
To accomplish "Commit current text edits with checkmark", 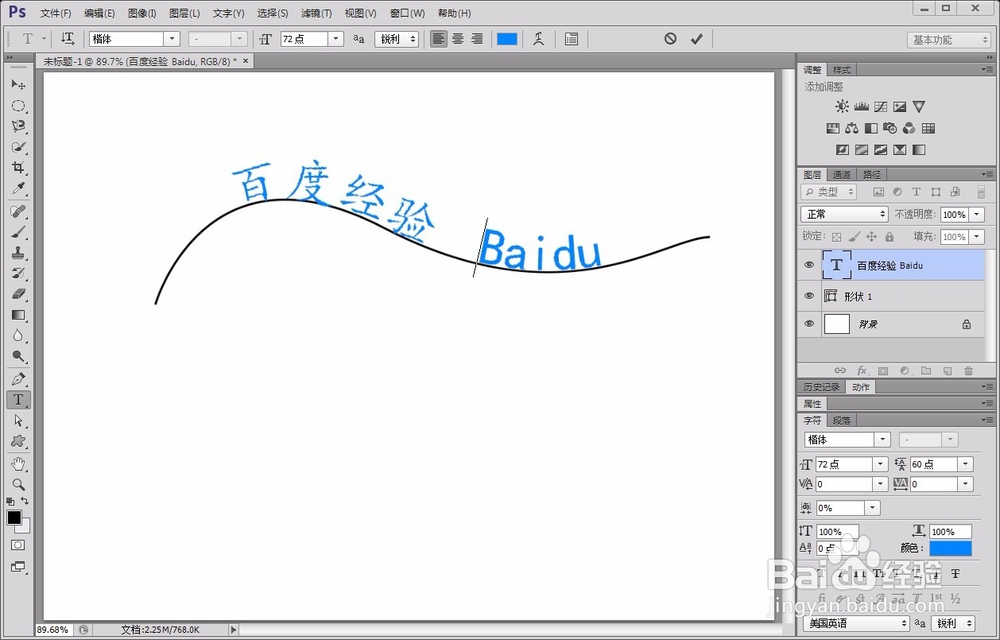I will (x=696, y=39).
